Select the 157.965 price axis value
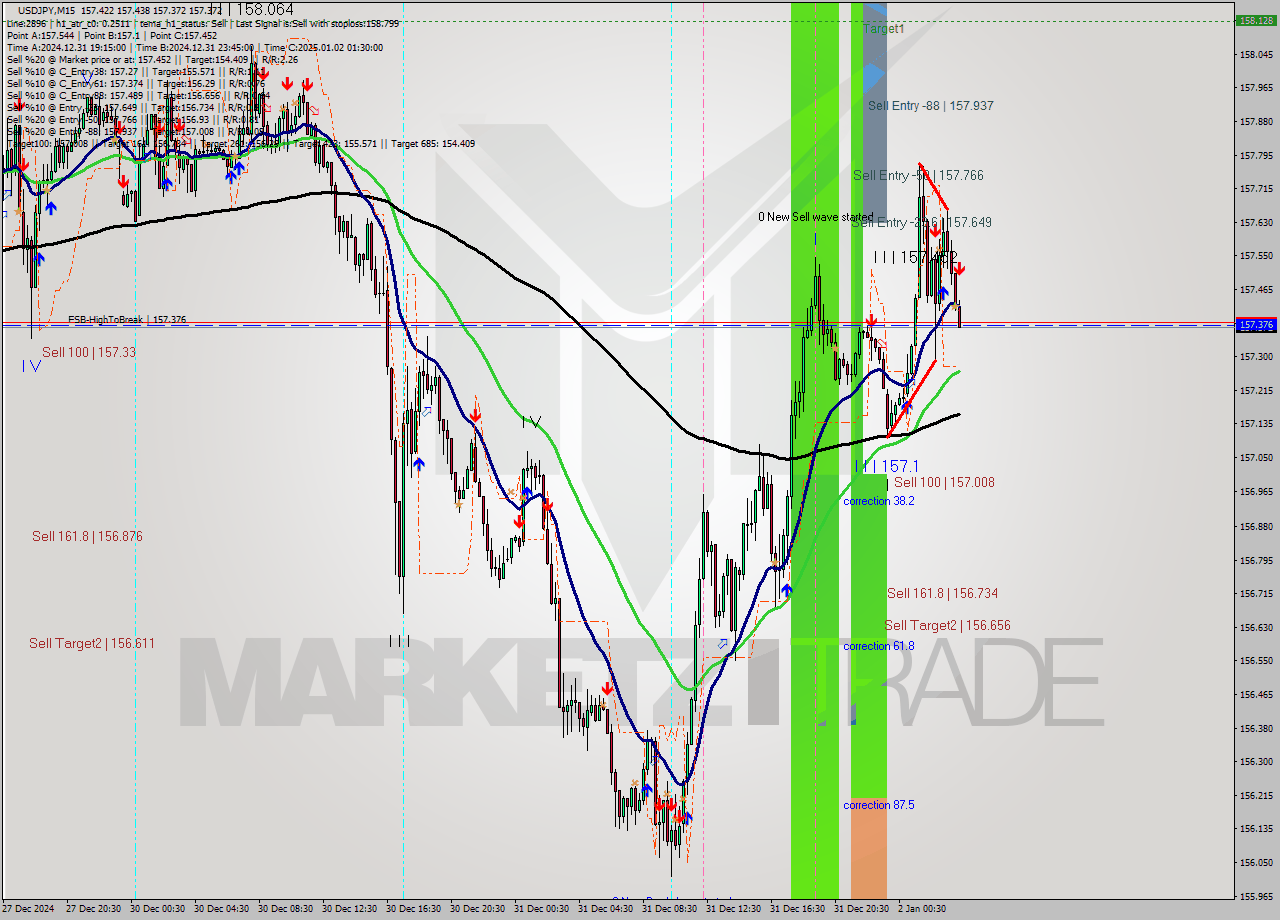Image resolution: width=1280 pixels, height=920 pixels. tap(1255, 88)
